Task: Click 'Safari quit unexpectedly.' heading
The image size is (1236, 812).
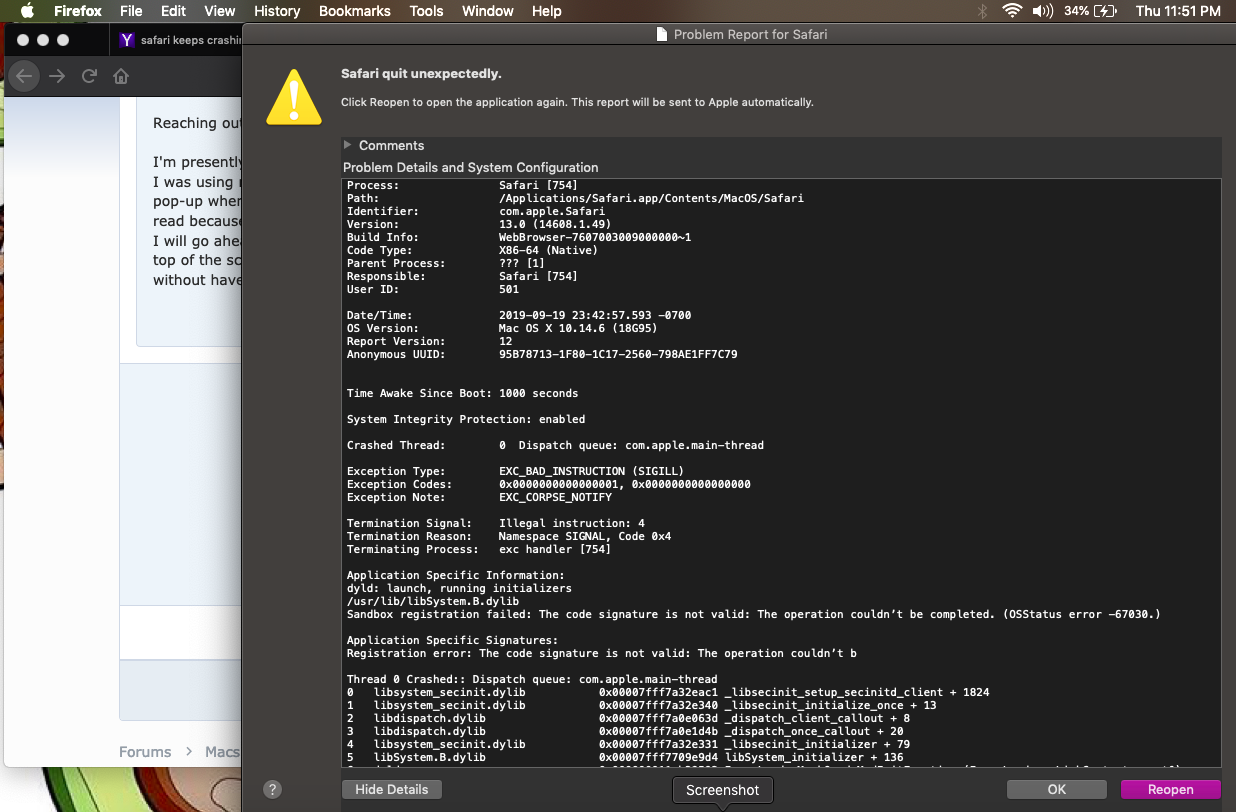Action: pyautogui.click(x=421, y=74)
